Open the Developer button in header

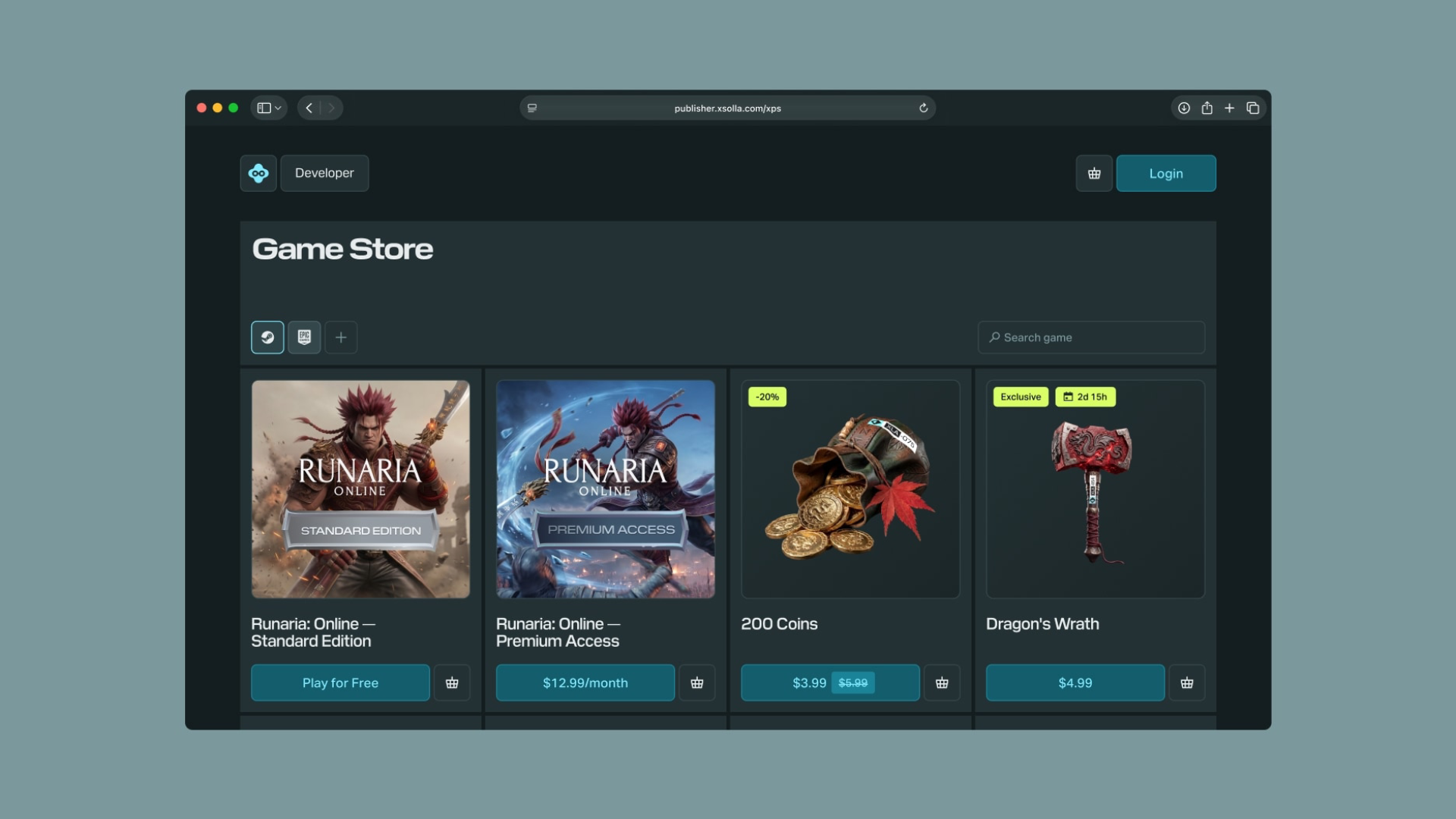point(325,173)
